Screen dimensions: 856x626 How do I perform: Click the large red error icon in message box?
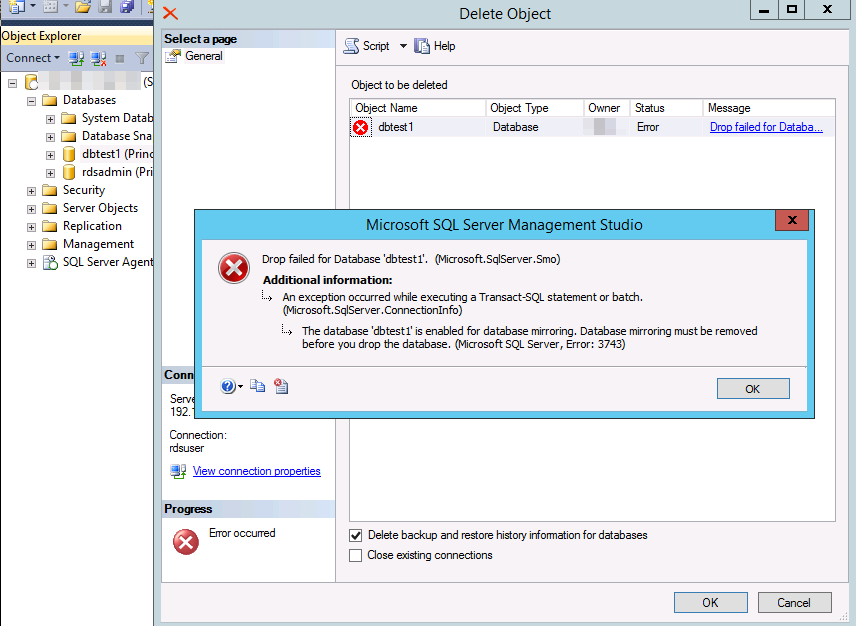click(234, 268)
